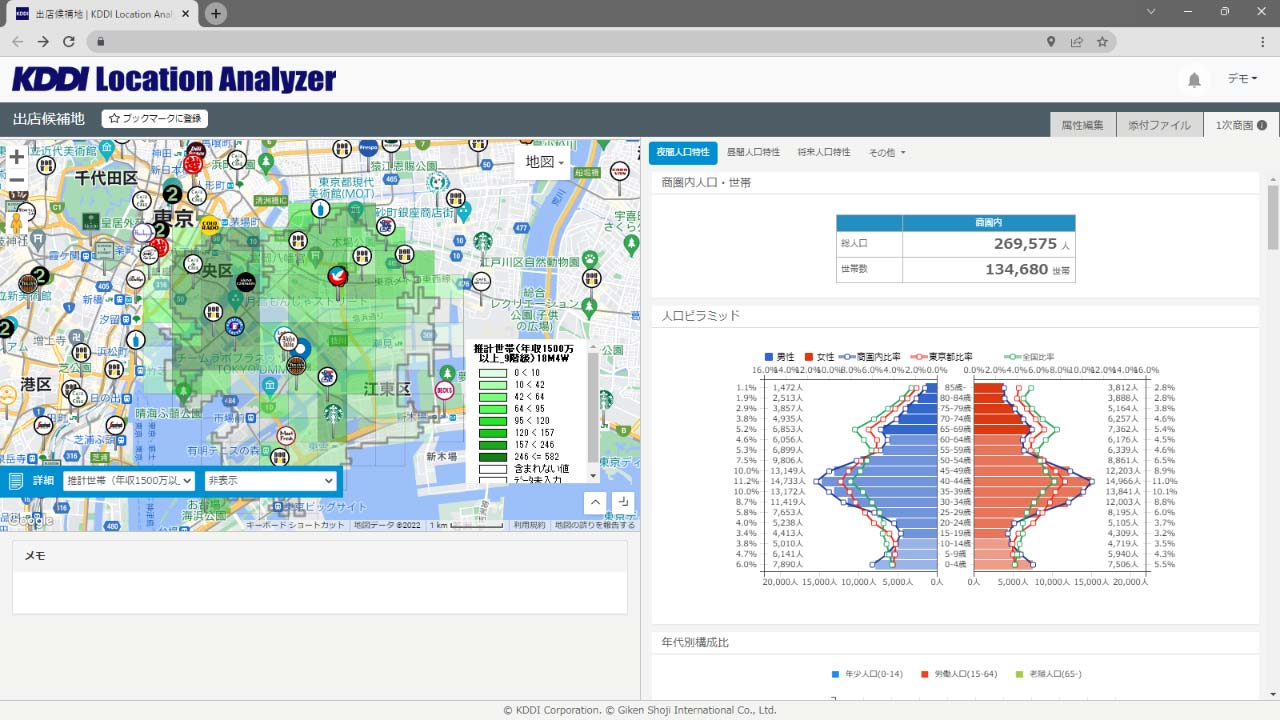Open Chrome share page icon
This screenshot has height=720, width=1280.
point(1076,42)
